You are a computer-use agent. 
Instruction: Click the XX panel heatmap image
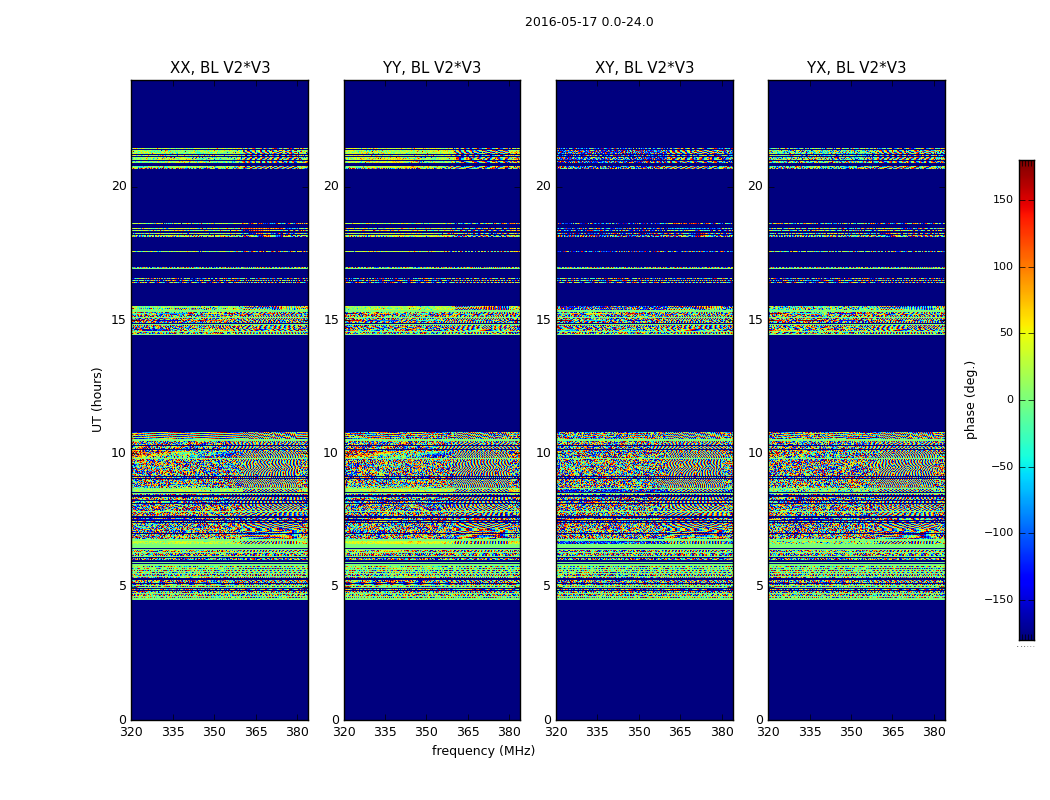tap(220, 400)
